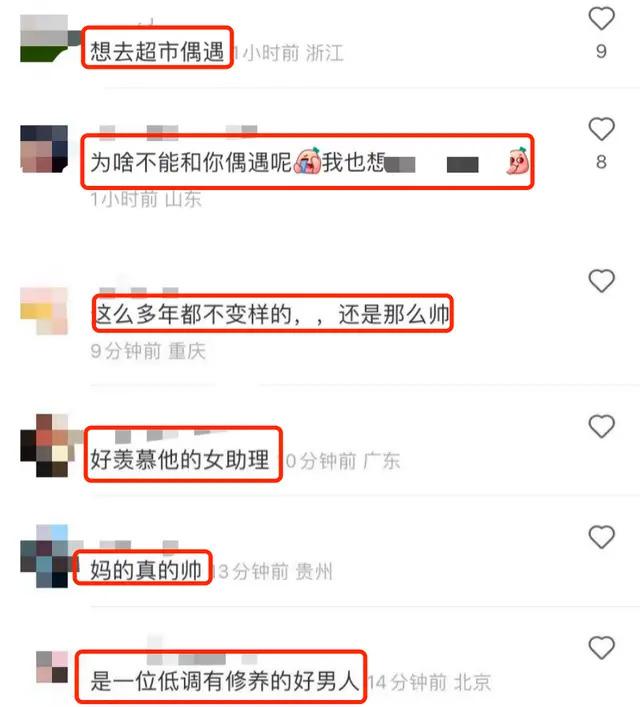
Task: Tap comment '这么多年都不变样的，，还是那么帅'
Action: coord(272,314)
